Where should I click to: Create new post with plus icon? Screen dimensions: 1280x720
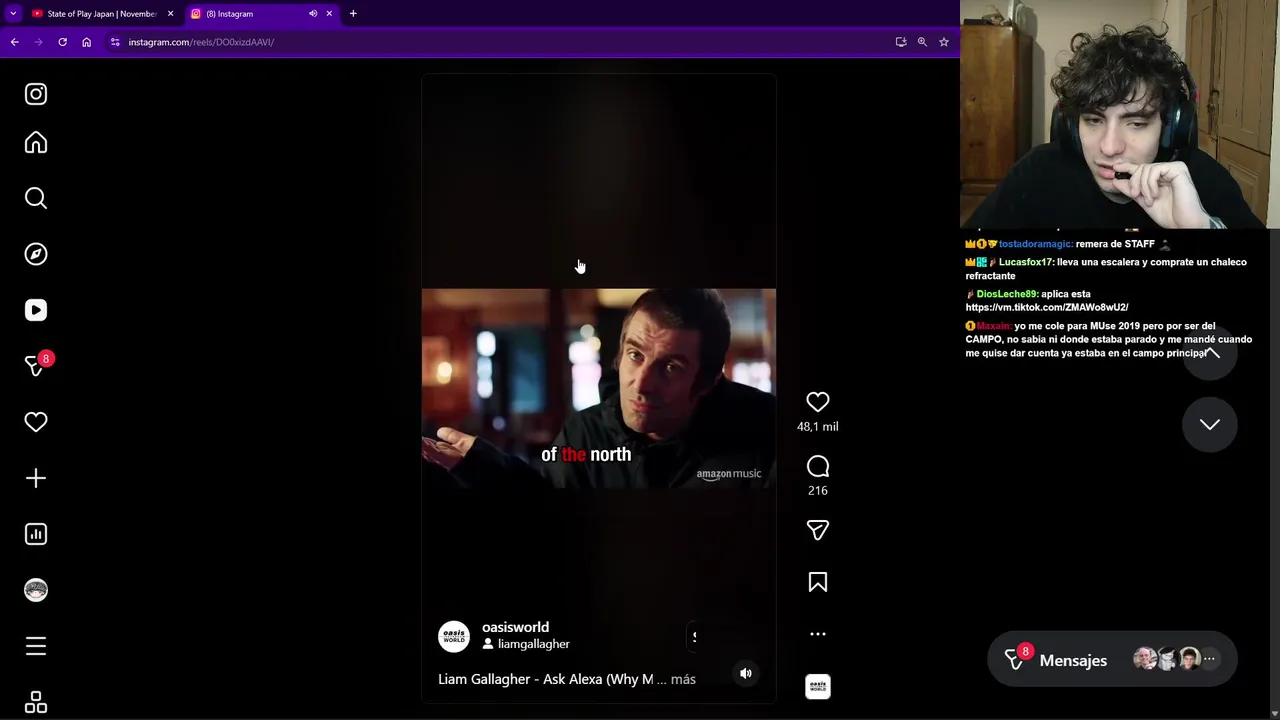pyautogui.click(x=36, y=478)
